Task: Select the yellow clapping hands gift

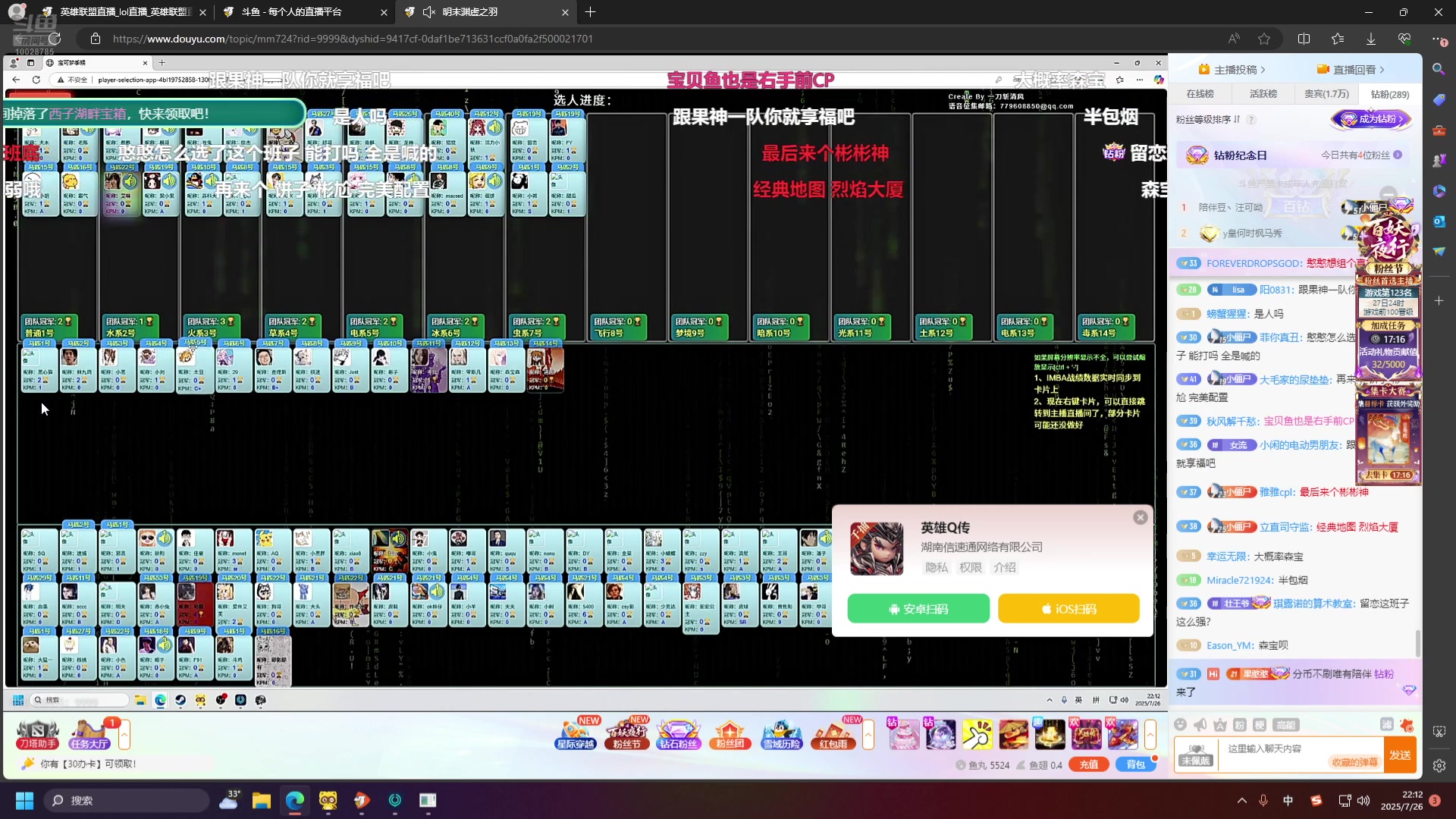Action: coord(977,735)
